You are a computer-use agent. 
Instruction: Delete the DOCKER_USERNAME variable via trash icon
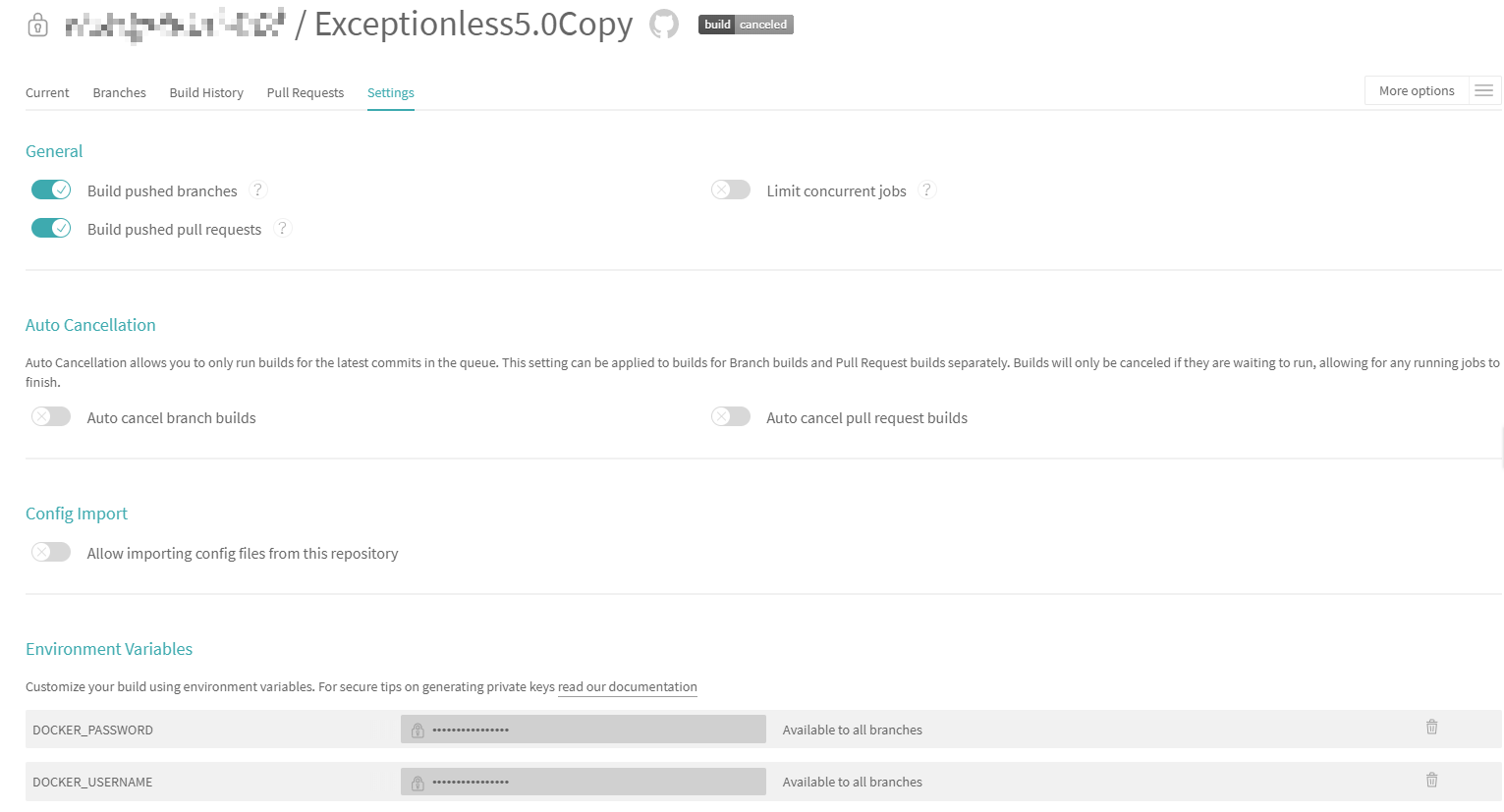[1431, 780]
